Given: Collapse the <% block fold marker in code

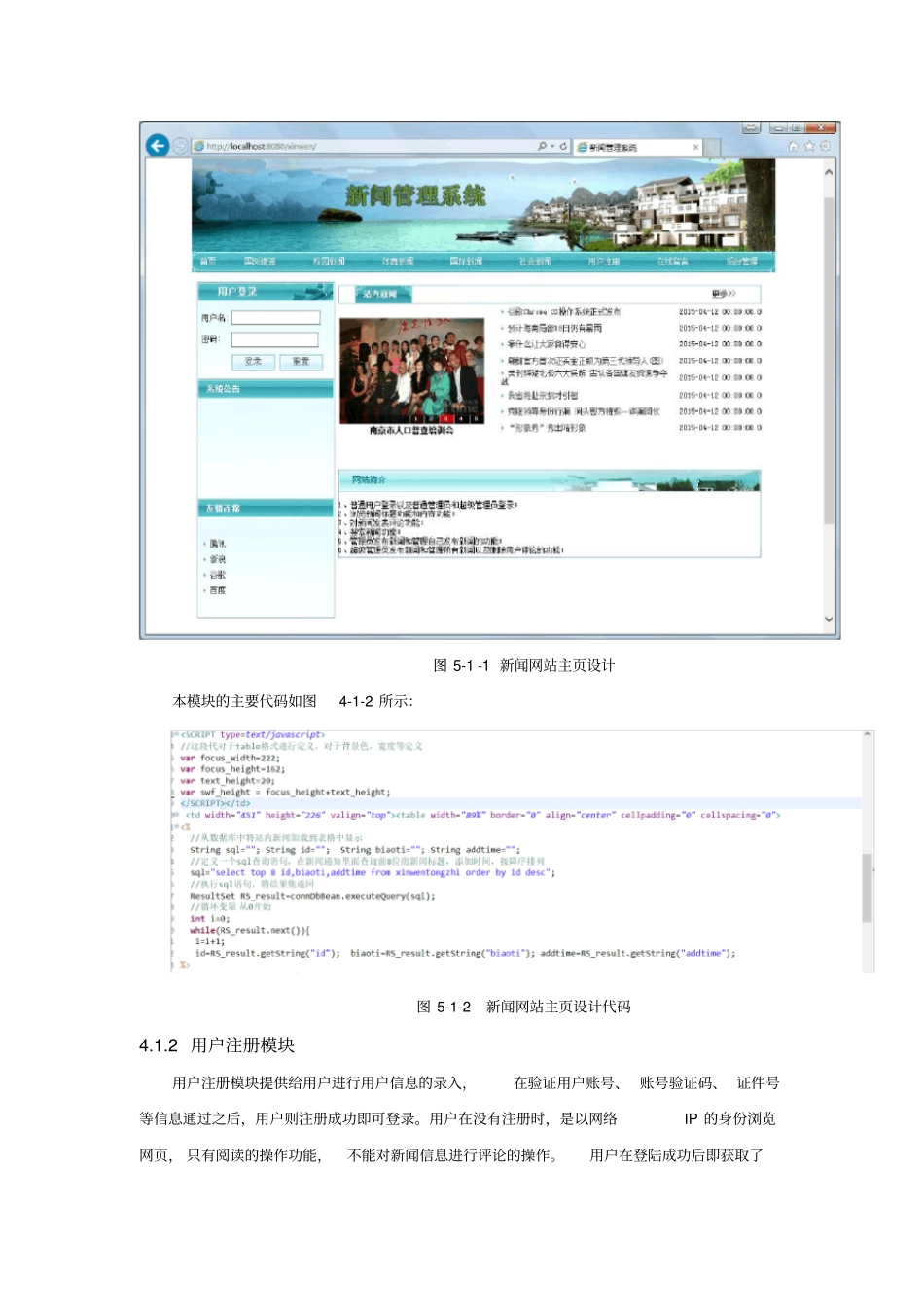Looking at the screenshot, I should coord(175,827).
